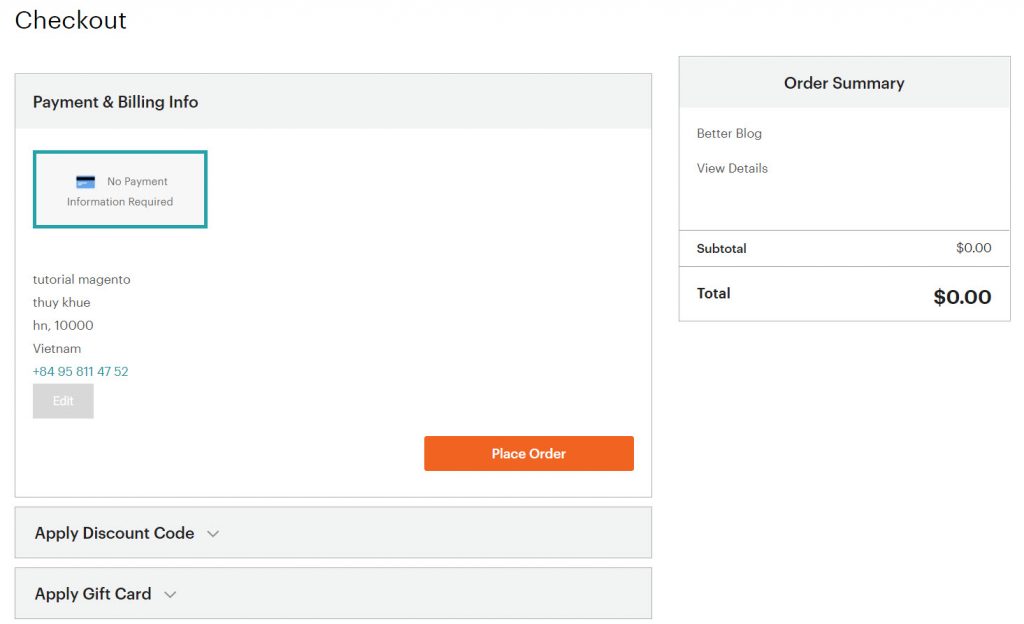Image resolution: width=1024 pixels, height=624 pixels.
Task: Click the credit card icon in payment box
Action: coord(86,182)
